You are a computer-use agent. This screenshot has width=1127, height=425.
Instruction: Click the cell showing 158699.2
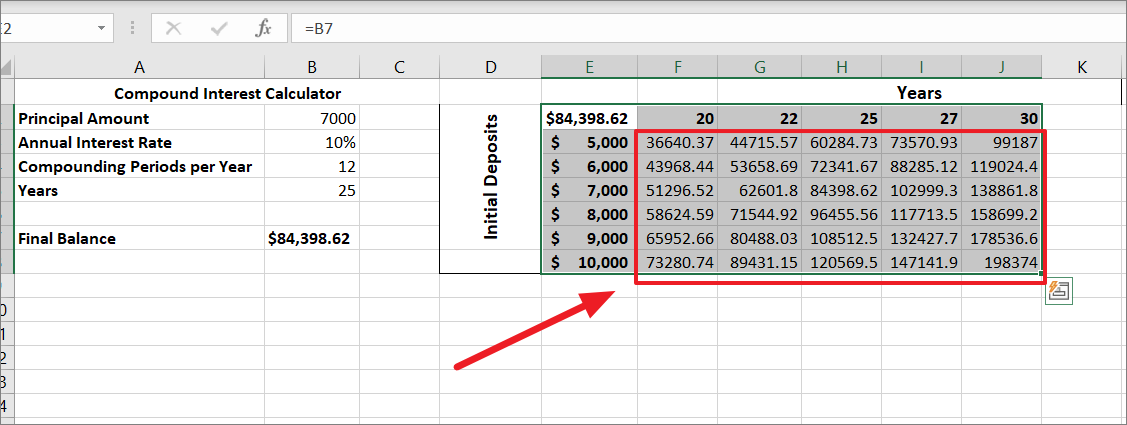1002,214
